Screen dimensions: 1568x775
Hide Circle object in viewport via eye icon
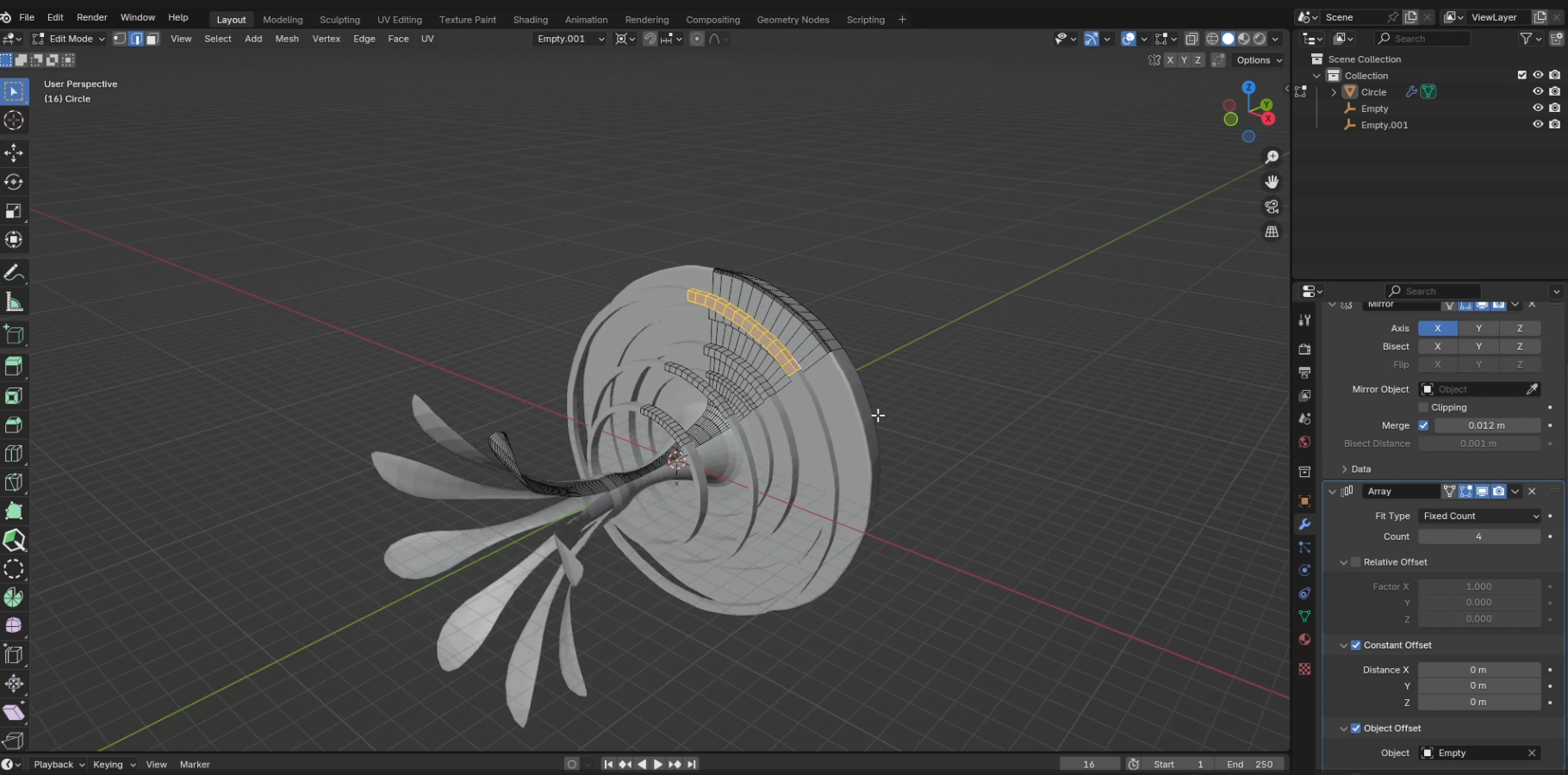click(x=1538, y=91)
